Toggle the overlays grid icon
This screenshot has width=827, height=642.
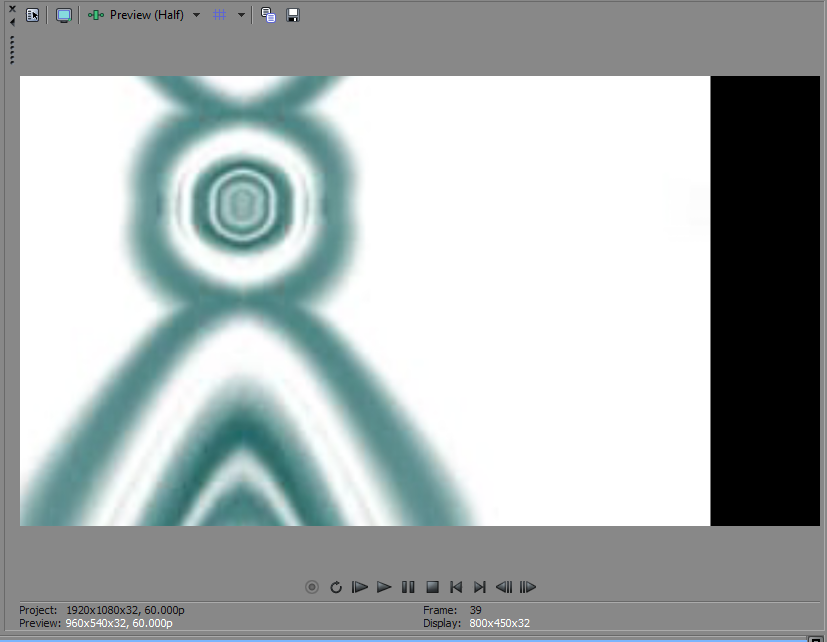219,15
